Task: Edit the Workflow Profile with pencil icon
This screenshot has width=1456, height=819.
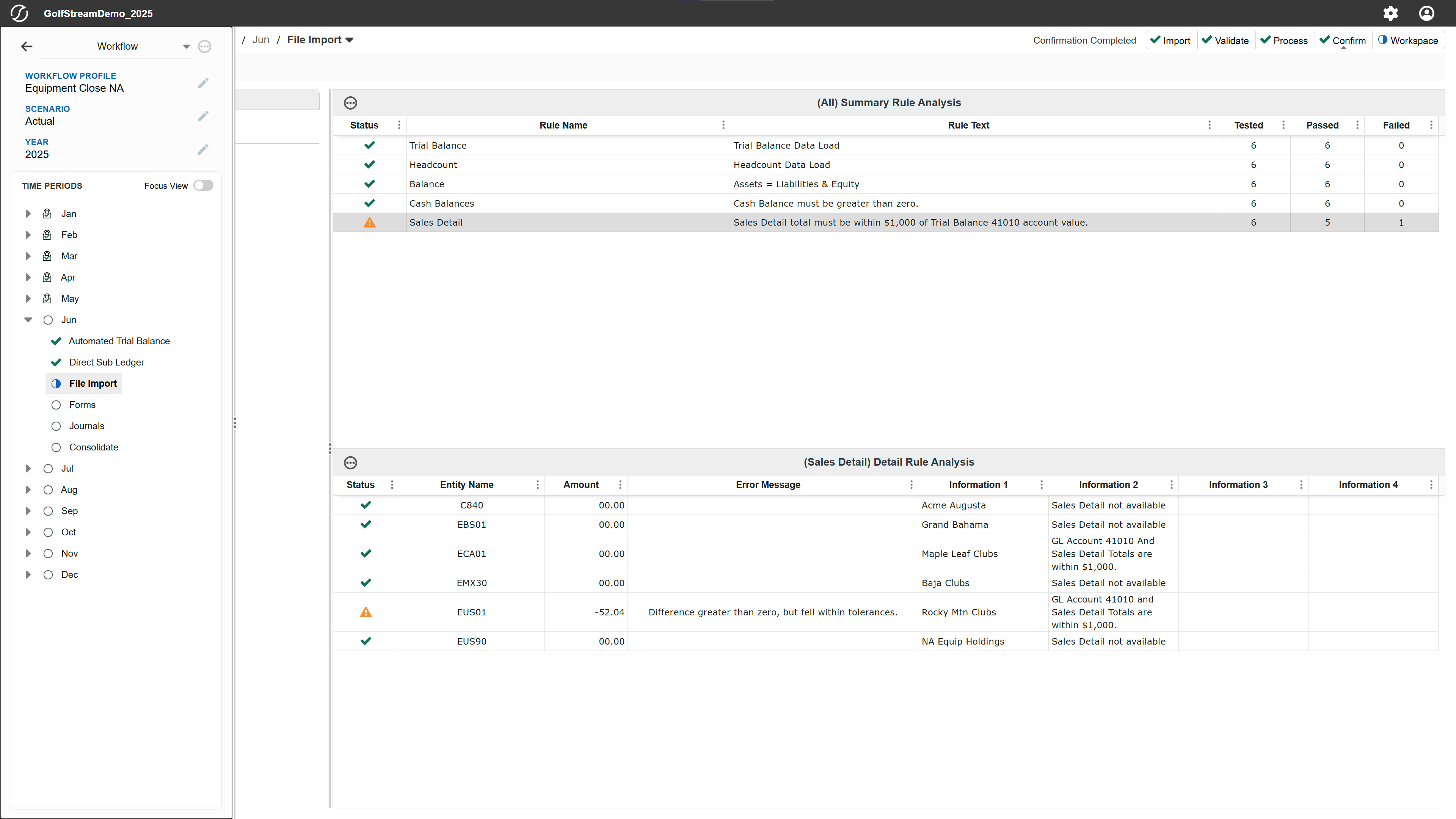Action: click(x=203, y=84)
